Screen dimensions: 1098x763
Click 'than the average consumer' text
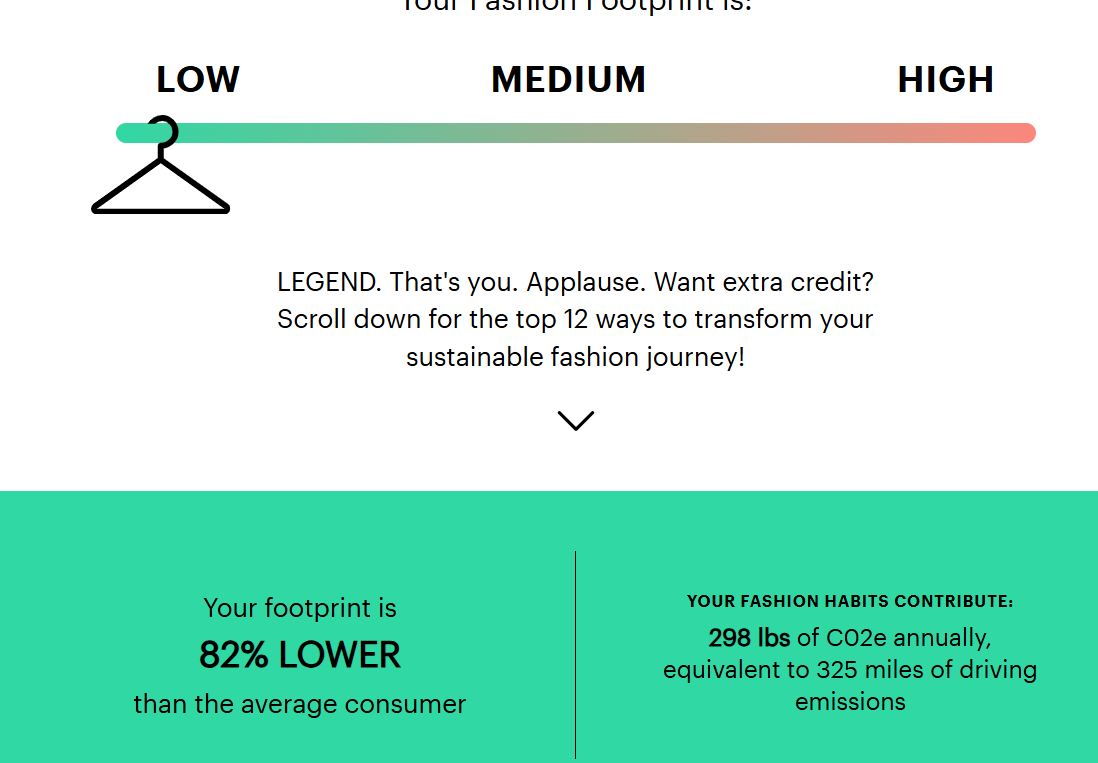click(x=300, y=704)
